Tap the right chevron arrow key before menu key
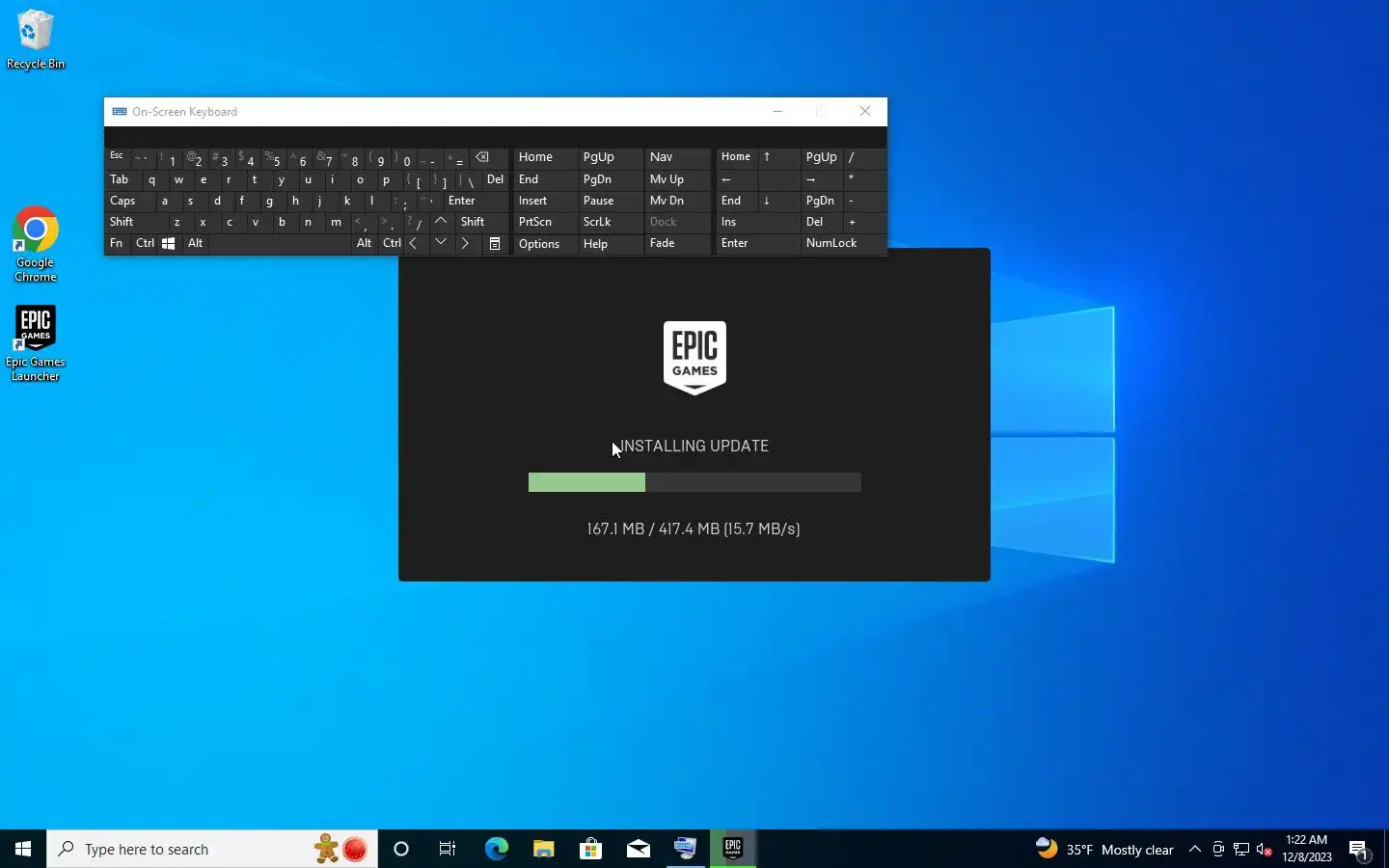The height and width of the screenshot is (868, 1389). tap(465, 244)
